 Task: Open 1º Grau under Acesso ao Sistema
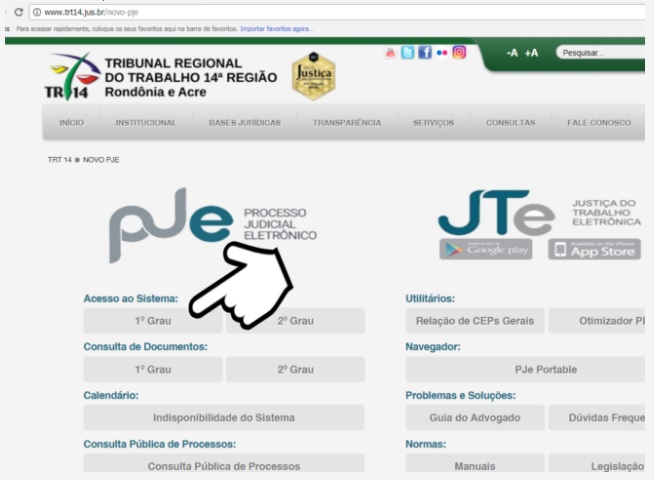click(x=153, y=321)
